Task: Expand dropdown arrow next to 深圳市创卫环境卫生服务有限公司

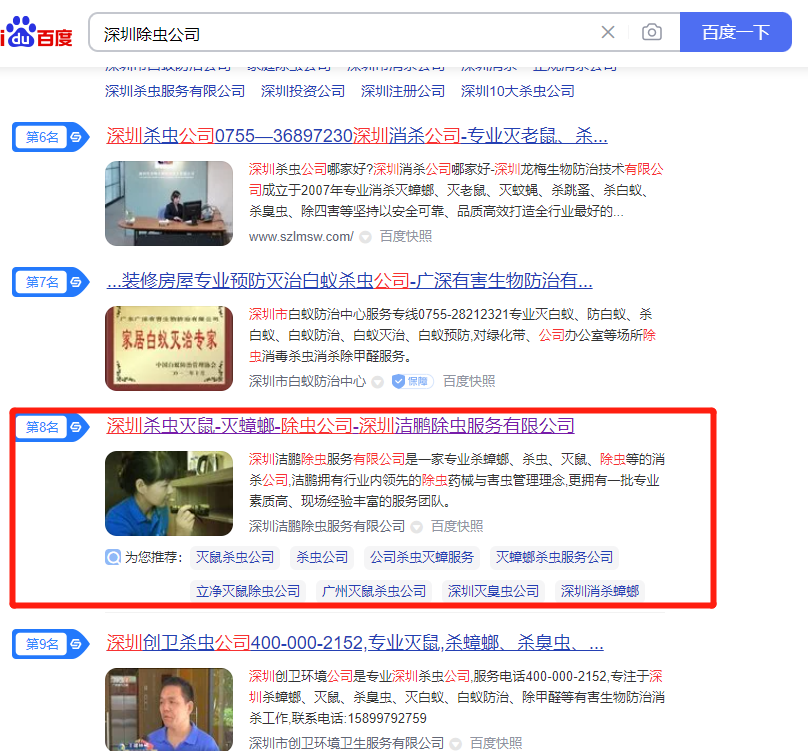Action: pyautogui.click(x=456, y=744)
